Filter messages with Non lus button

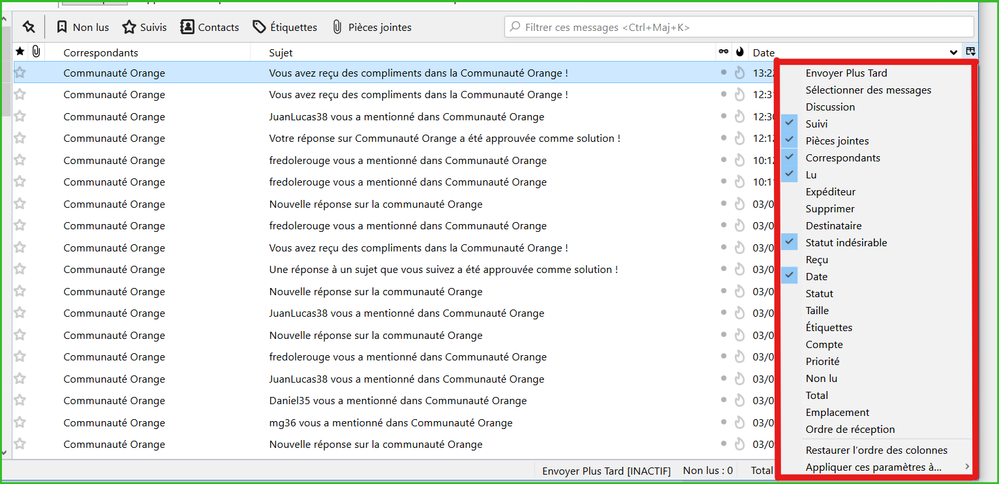click(82, 27)
